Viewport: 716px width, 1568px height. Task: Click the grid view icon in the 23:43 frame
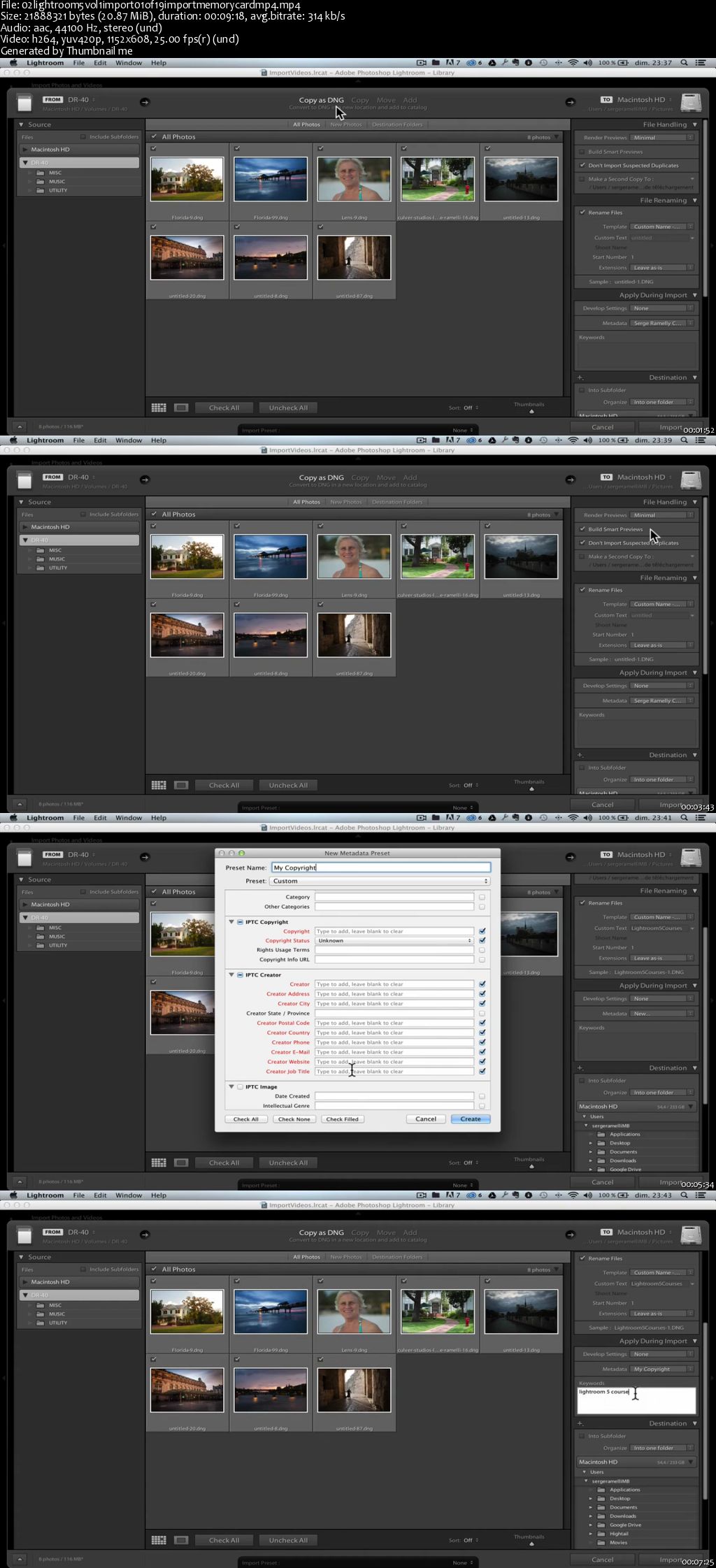(159, 1540)
